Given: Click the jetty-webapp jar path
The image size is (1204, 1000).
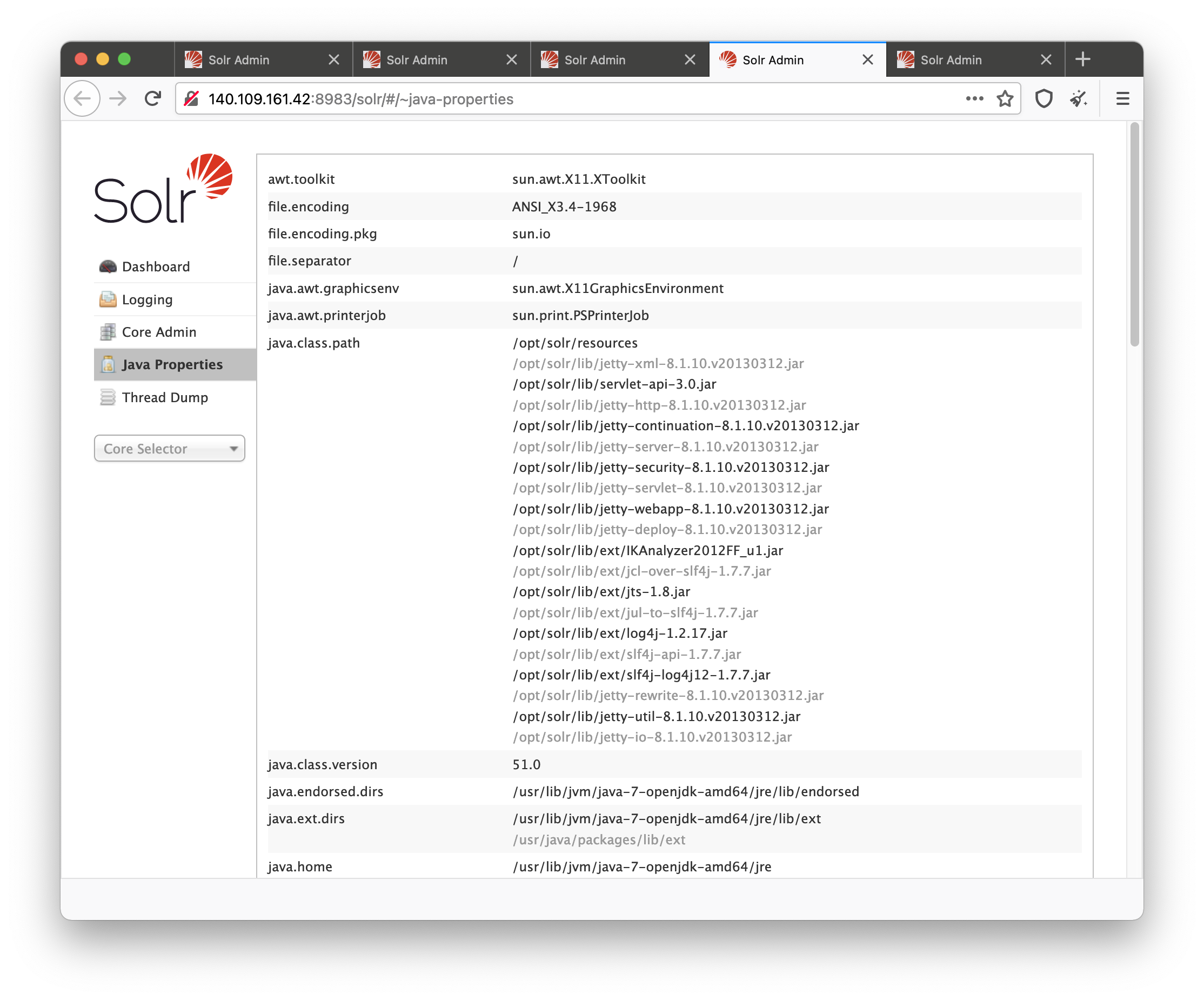Looking at the screenshot, I should (671, 509).
